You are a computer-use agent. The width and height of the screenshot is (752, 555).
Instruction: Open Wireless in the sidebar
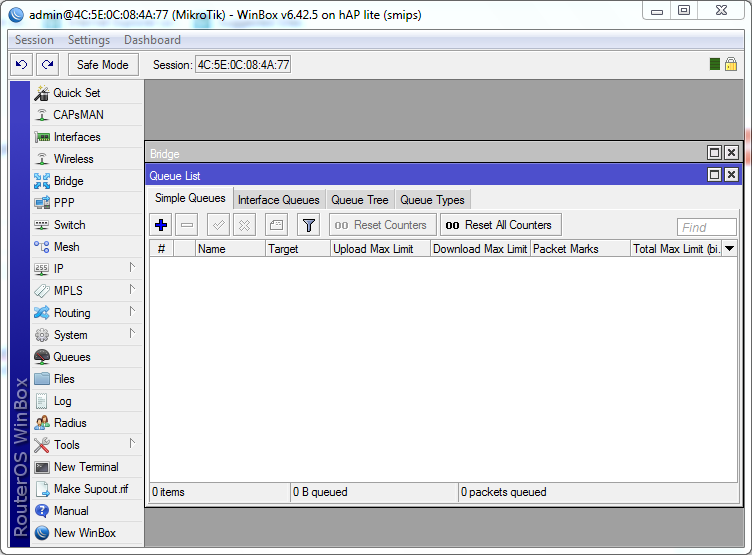click(87, 159)
